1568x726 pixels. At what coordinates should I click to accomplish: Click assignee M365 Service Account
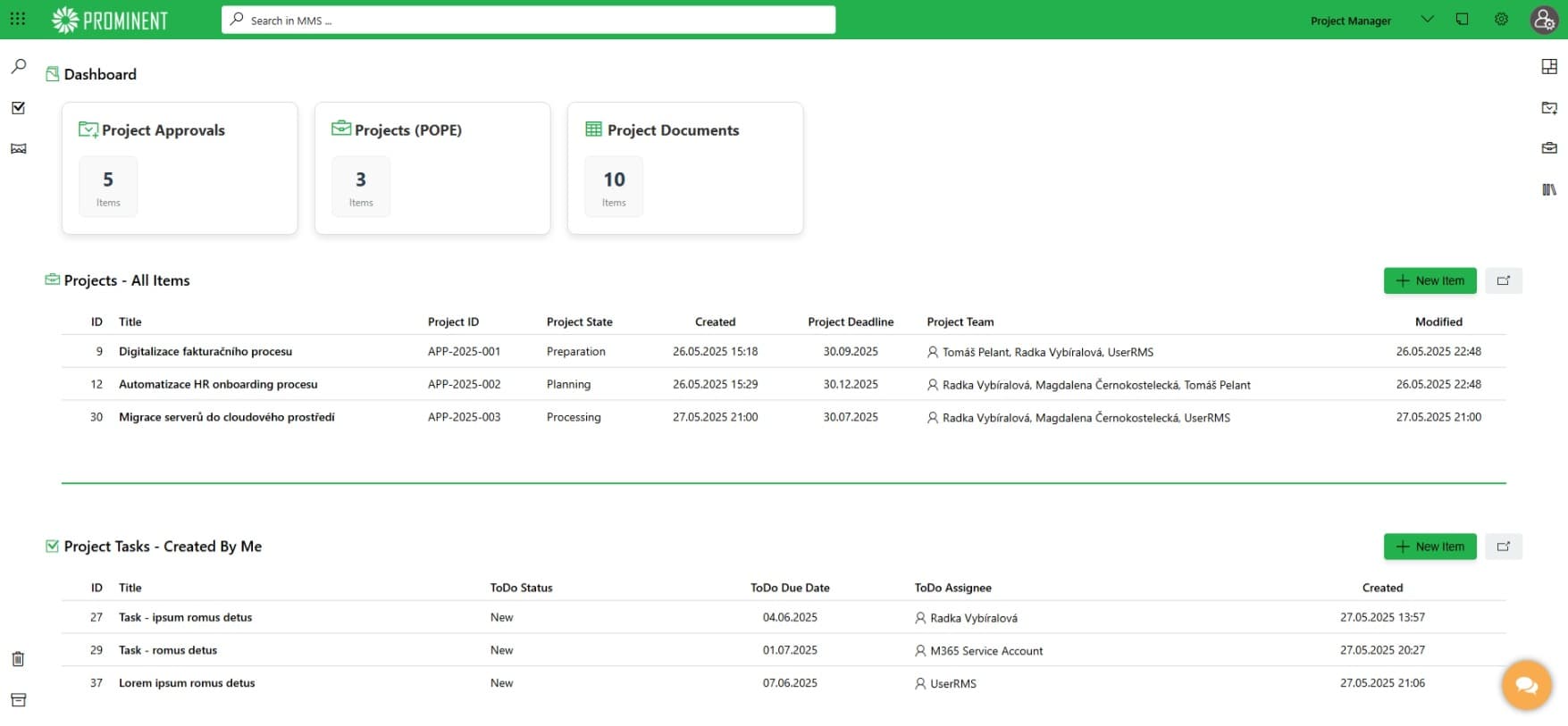(x=986, y=651)
